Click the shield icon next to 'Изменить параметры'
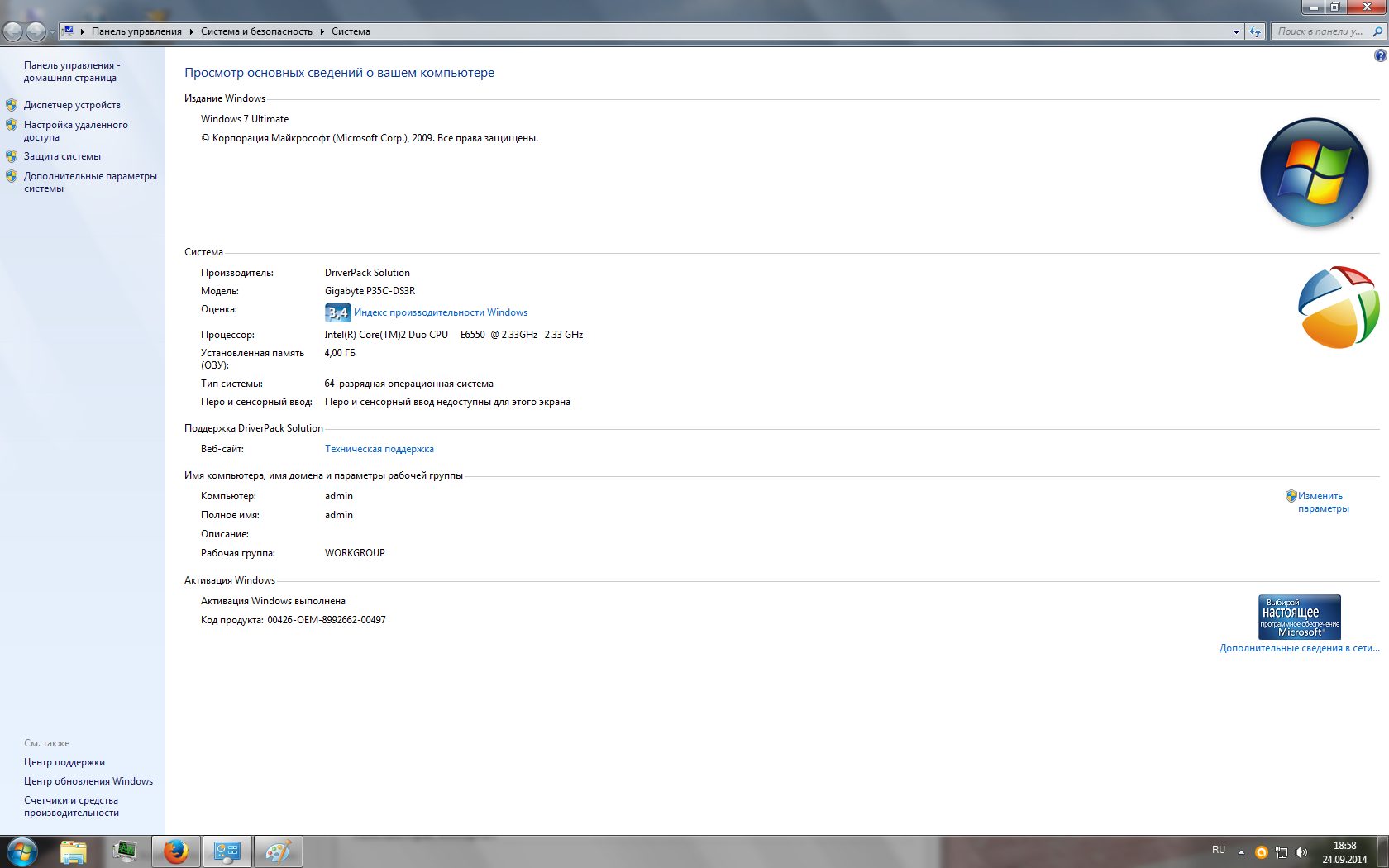Image resolution: width=1389 pixels, height=868 pixels. [1291, 496]
